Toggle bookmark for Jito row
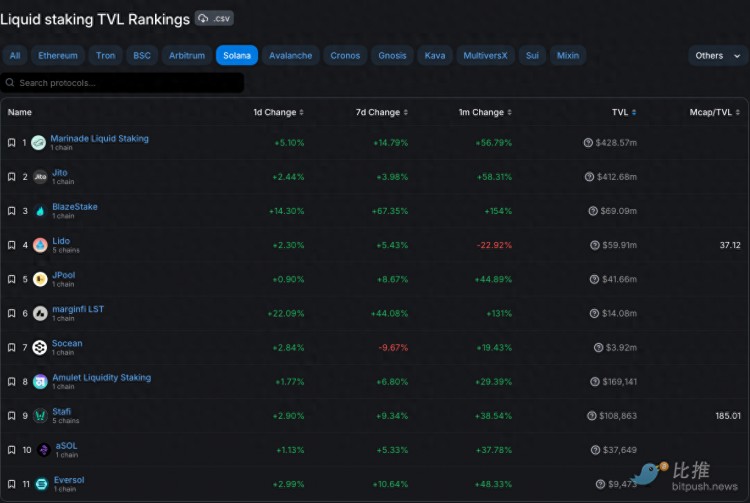750x503 pixels. pyautogui.click(x=11, y=177)
